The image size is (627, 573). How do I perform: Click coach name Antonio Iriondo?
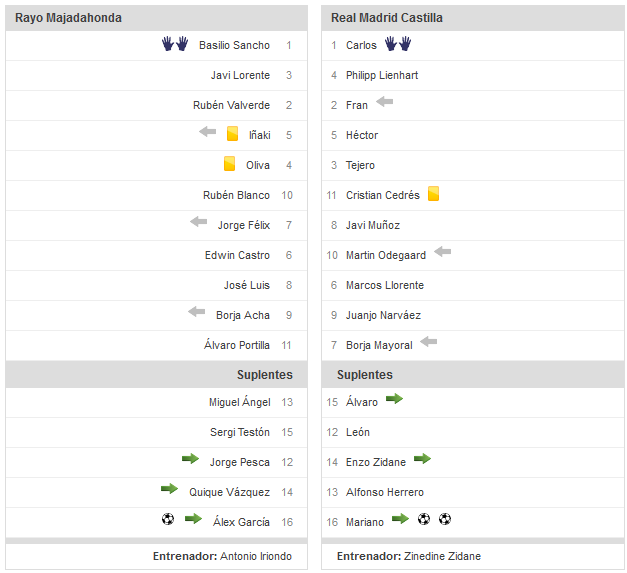tap(259, 556)
